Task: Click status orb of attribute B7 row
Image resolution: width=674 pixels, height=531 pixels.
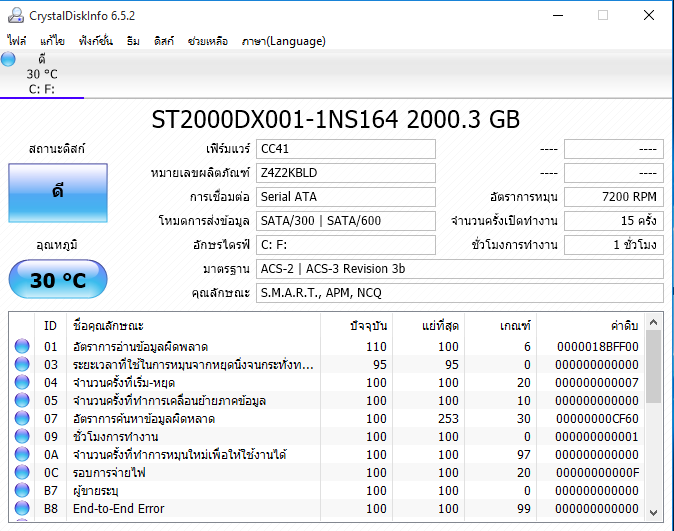Action: [x=22, y=491]
